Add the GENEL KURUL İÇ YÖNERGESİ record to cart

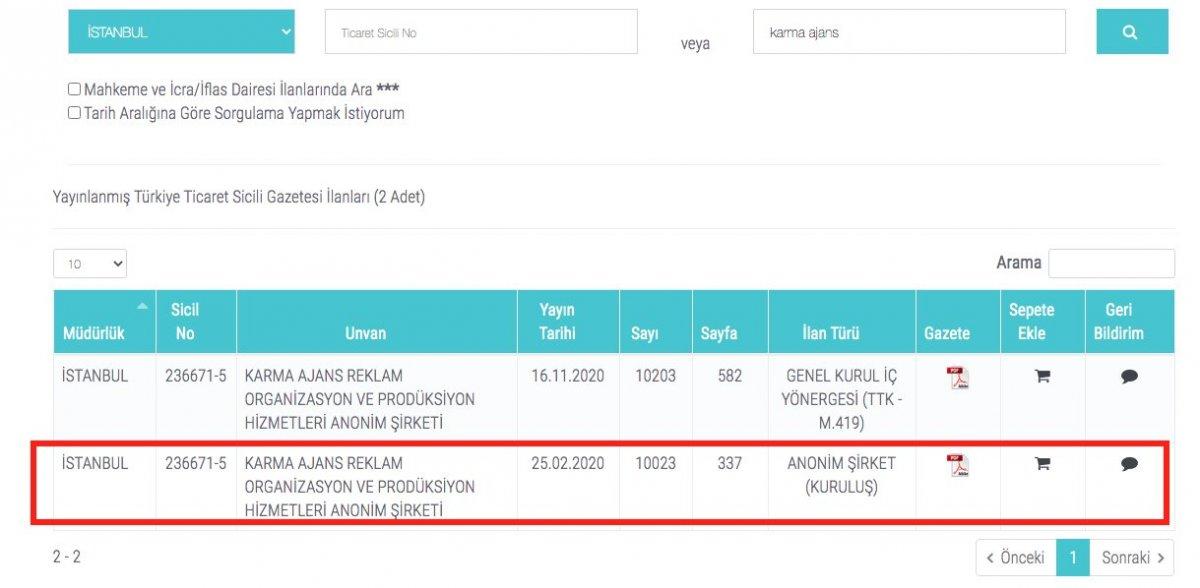coord(1040,377)
